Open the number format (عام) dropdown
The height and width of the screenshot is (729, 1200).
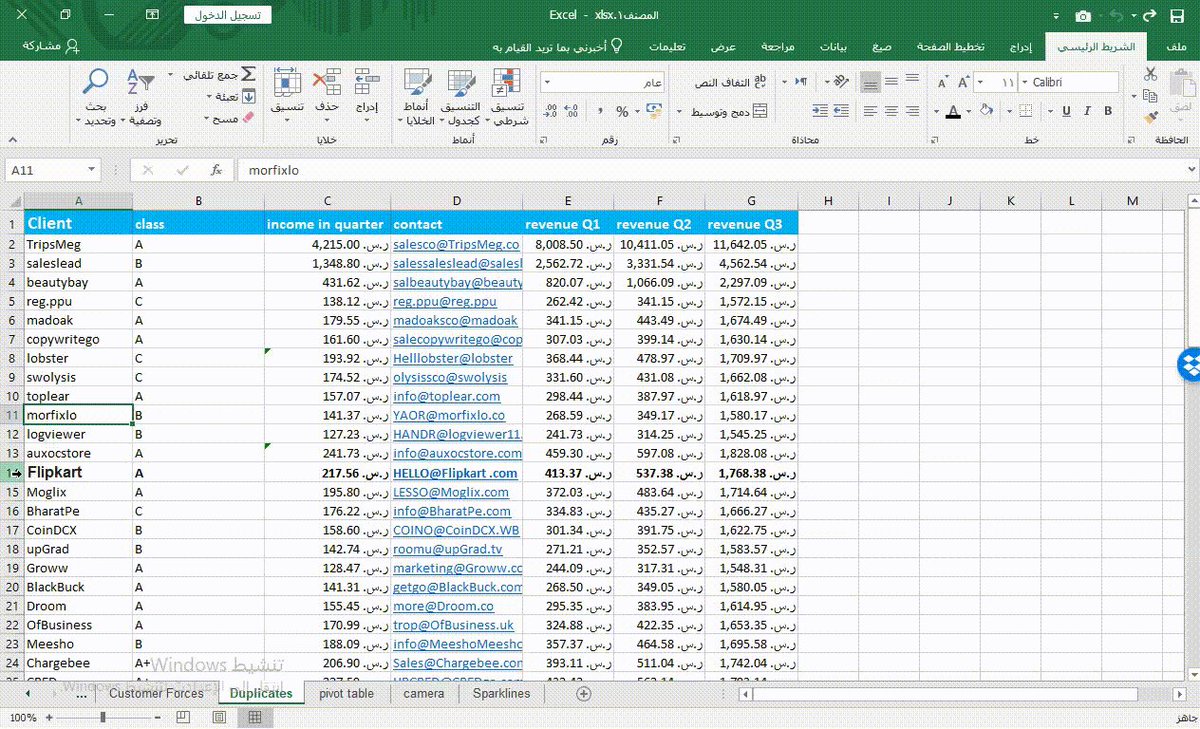click(x=548, y=82)
